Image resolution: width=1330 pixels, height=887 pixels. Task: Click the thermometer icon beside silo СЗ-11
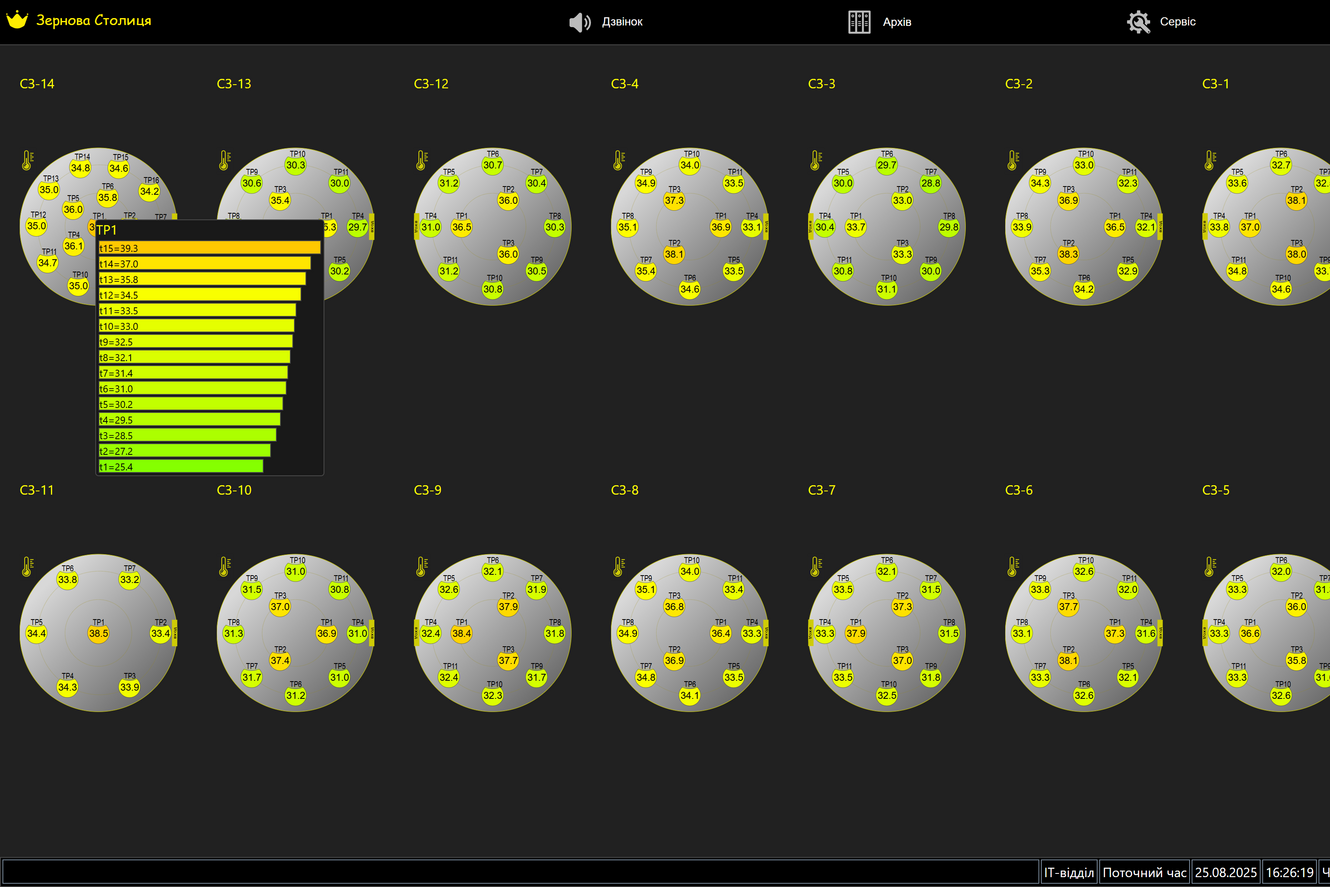(x=27, y=567)
